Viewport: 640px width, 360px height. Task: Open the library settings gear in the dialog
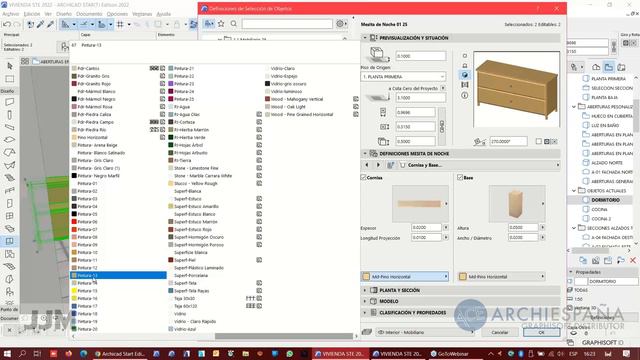coord(340,24)
